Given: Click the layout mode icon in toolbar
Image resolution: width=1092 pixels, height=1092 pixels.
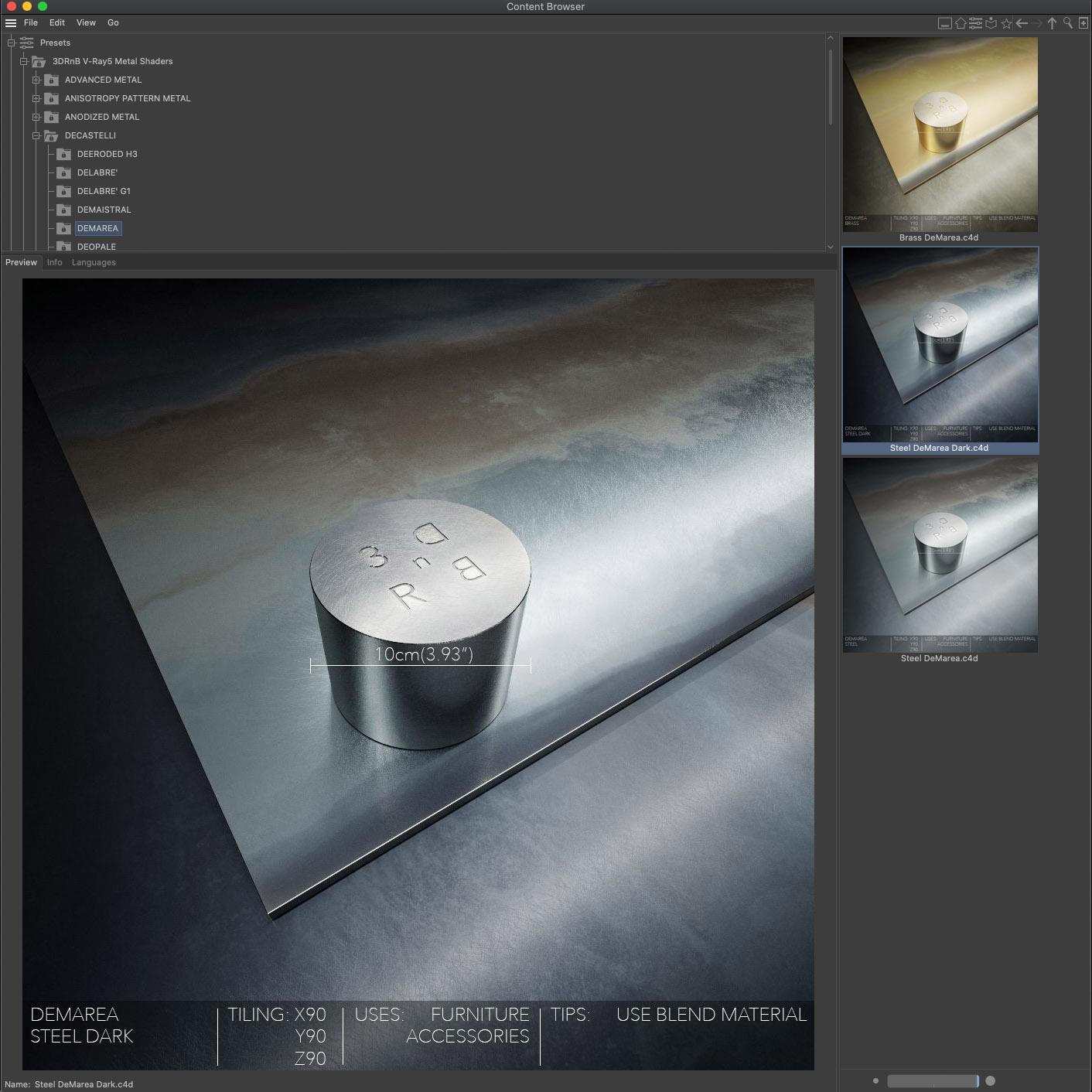Looking at the screenshot, I should point(944,23).
